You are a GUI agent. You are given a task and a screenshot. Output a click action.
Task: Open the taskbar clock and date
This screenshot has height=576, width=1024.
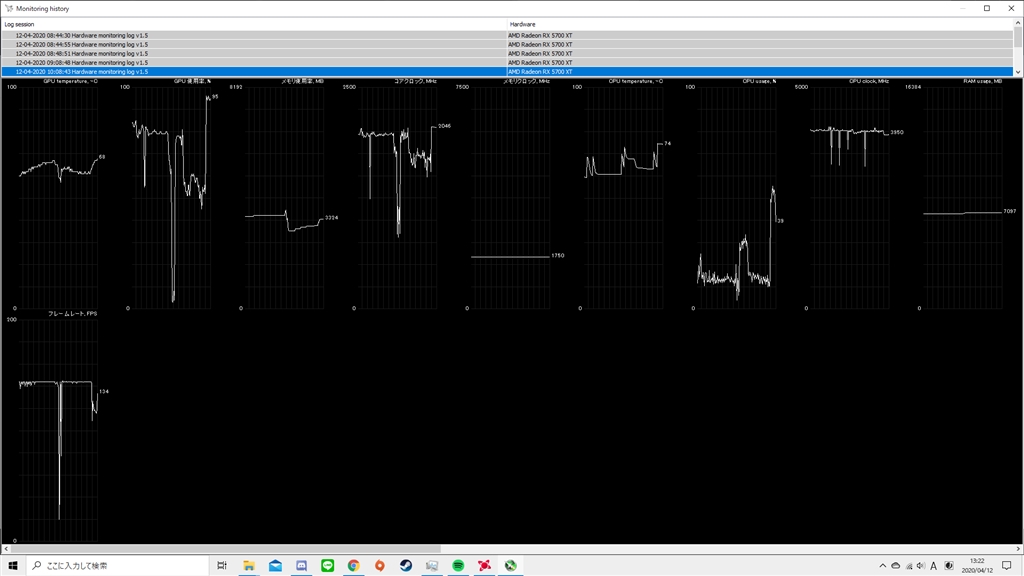977,566
